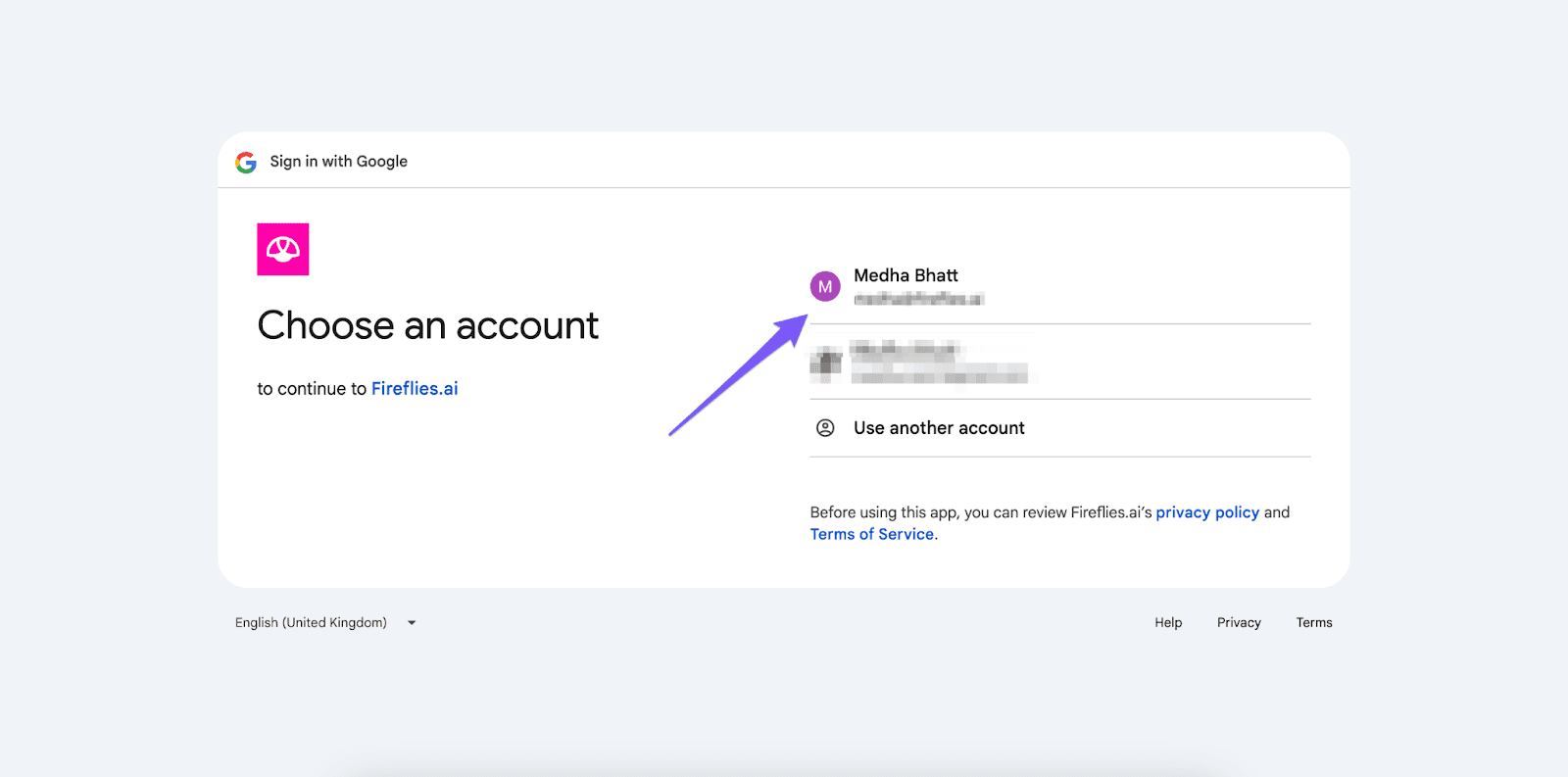Viewport: 1568px width, 777px height.
Task: Click the pink Fireflies.ai app logo
Action: click(283, 249)
